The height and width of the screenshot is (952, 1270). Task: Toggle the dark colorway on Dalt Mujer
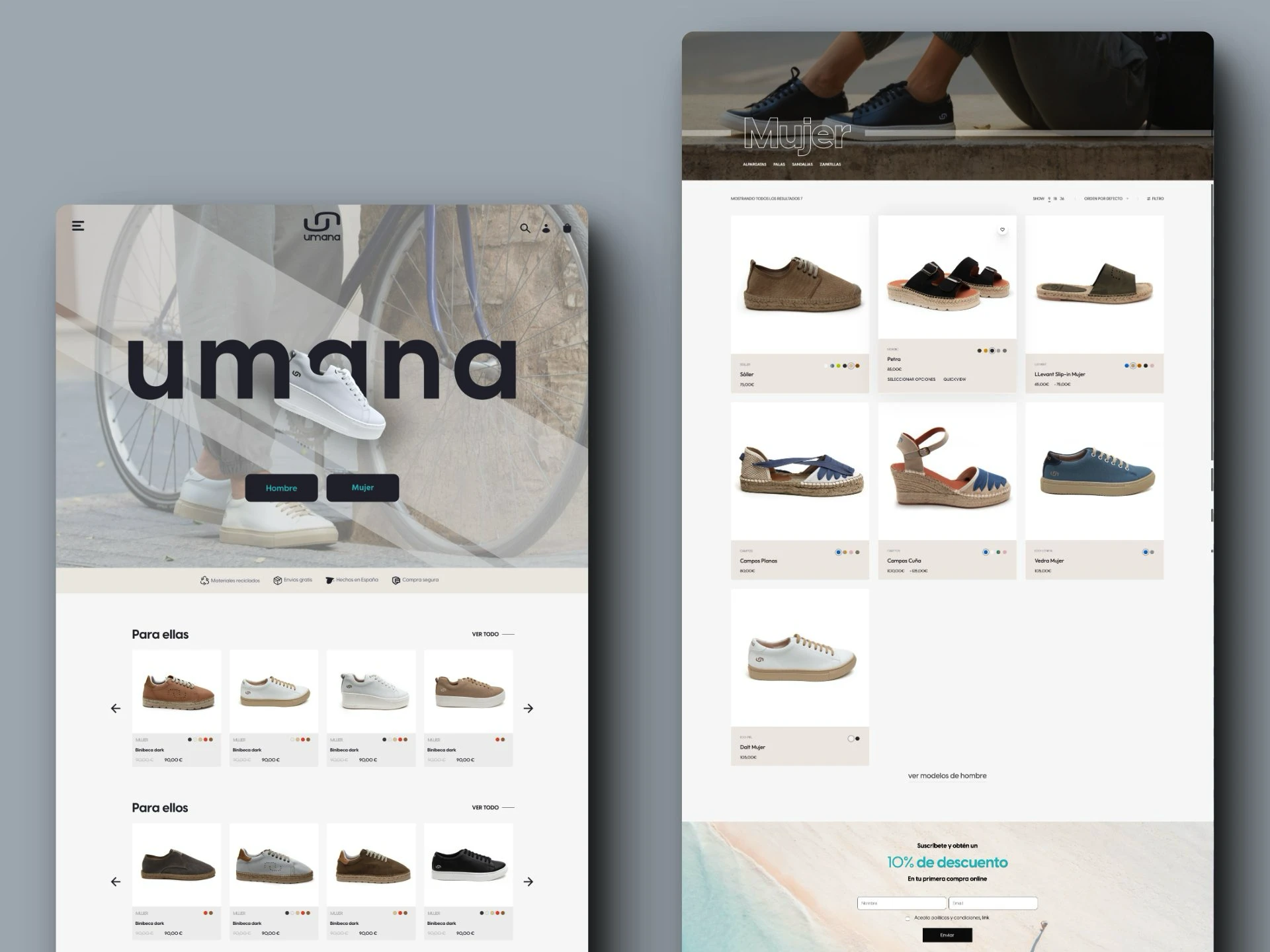857,738
